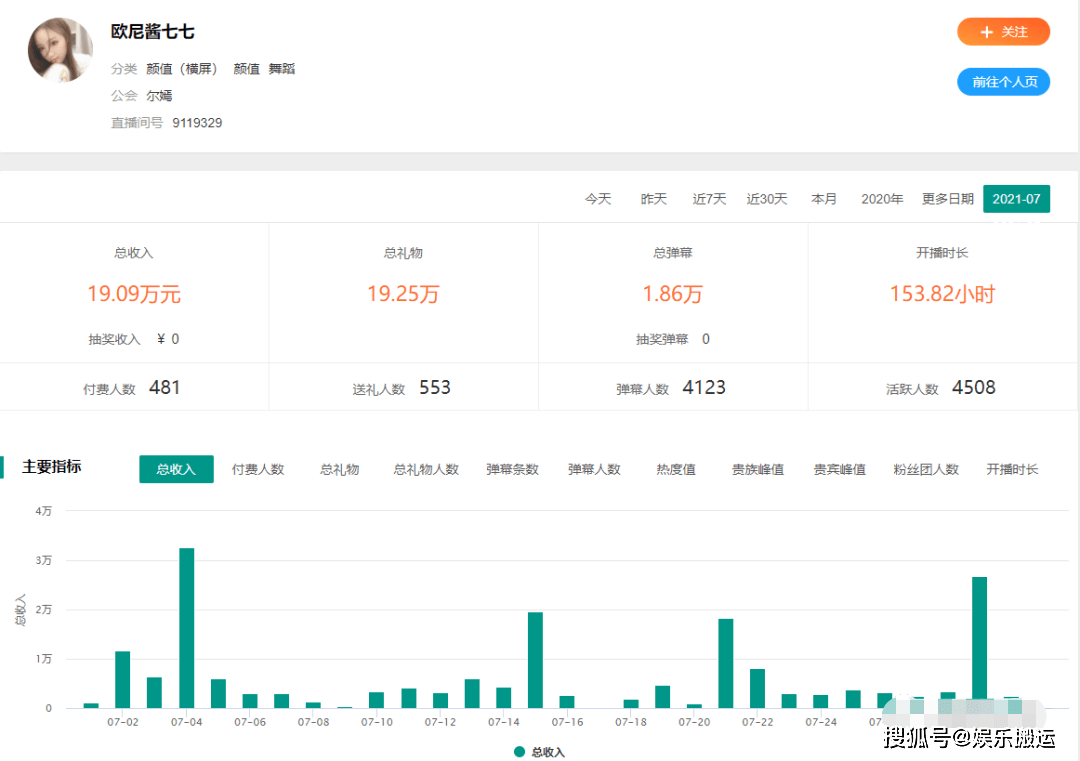Image resolution: width=1080 pixels, height=761 pixels.
Task: Select the 总收入 metric tab
Action: click(176, 469)
